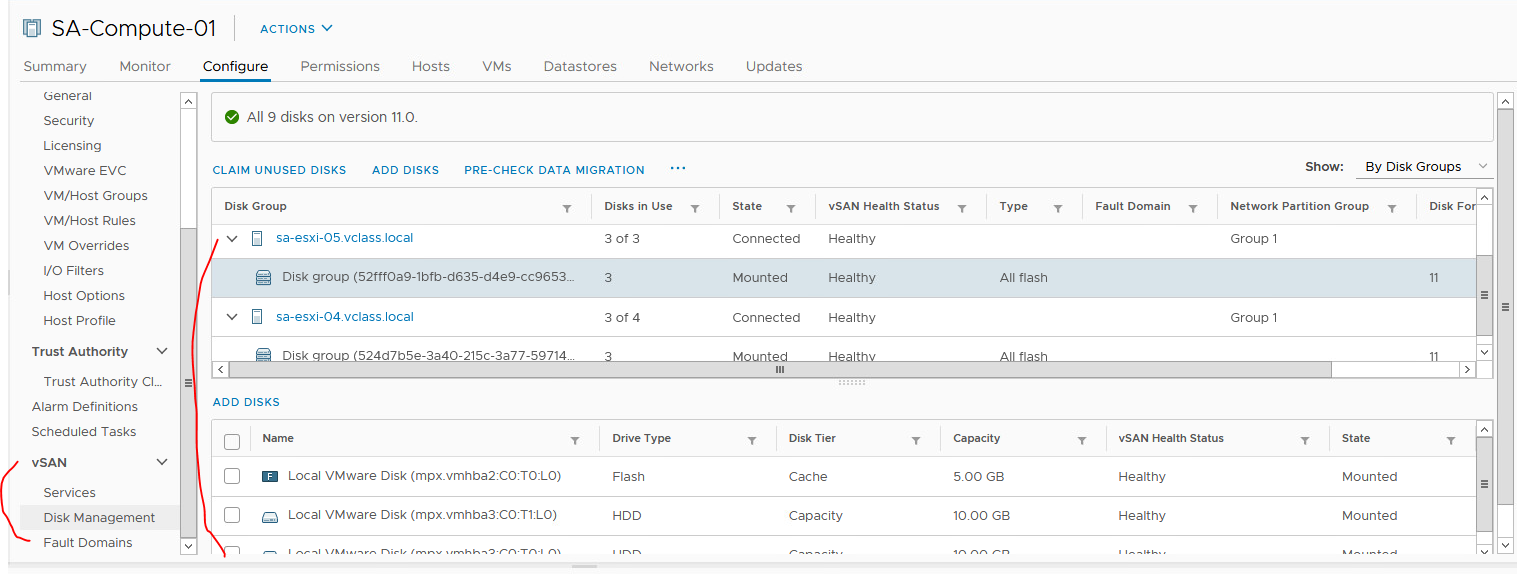Image resolution: width=1517 pixels, height=574 pixels.
Task: Click the disk groups horizontal scrollbar
Action: [780, 369]
